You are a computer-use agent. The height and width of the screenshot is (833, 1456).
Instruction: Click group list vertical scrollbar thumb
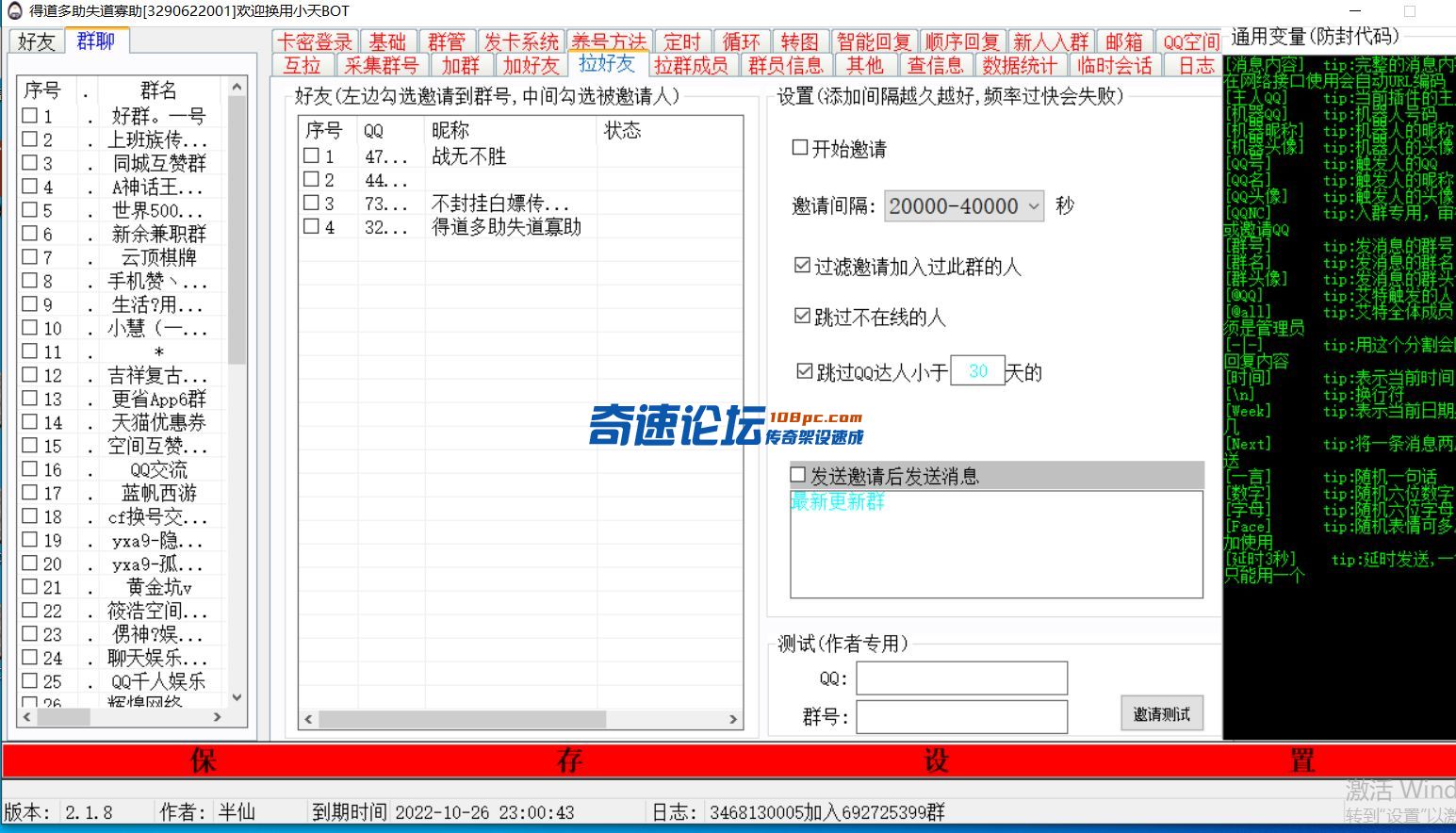pyautogui.click(x=237, y=230)
